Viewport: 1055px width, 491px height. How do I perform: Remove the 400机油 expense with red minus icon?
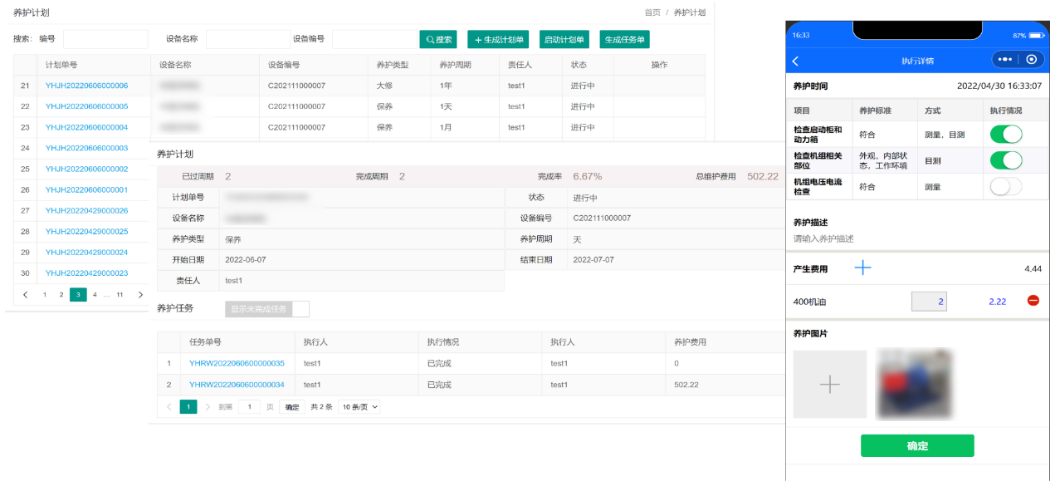[x=1033, y=301]
